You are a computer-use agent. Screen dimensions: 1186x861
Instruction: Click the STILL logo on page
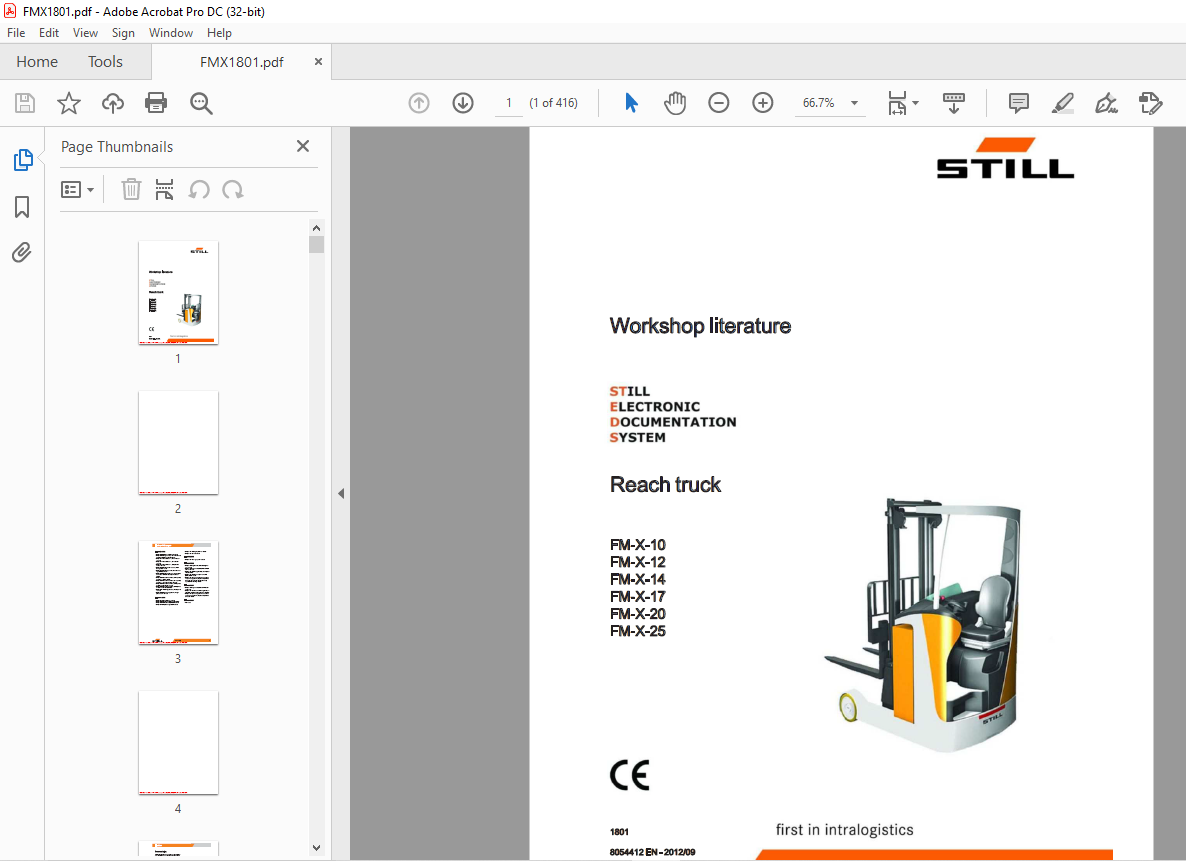[x=1005, y=158]
